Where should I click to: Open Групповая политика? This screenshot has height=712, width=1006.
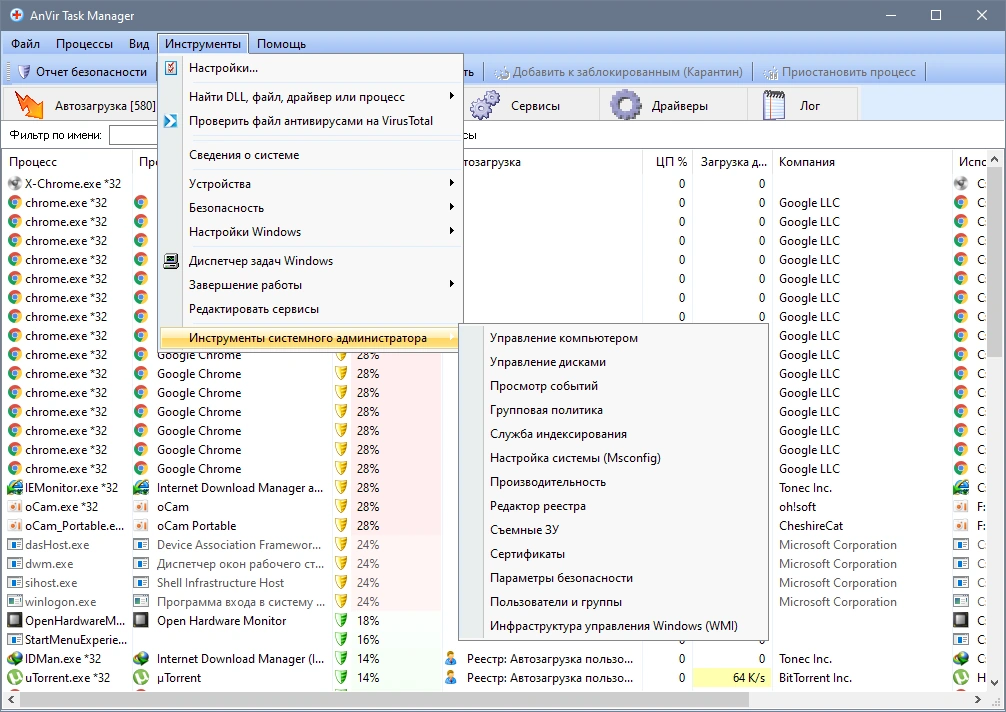coord(546,410)
